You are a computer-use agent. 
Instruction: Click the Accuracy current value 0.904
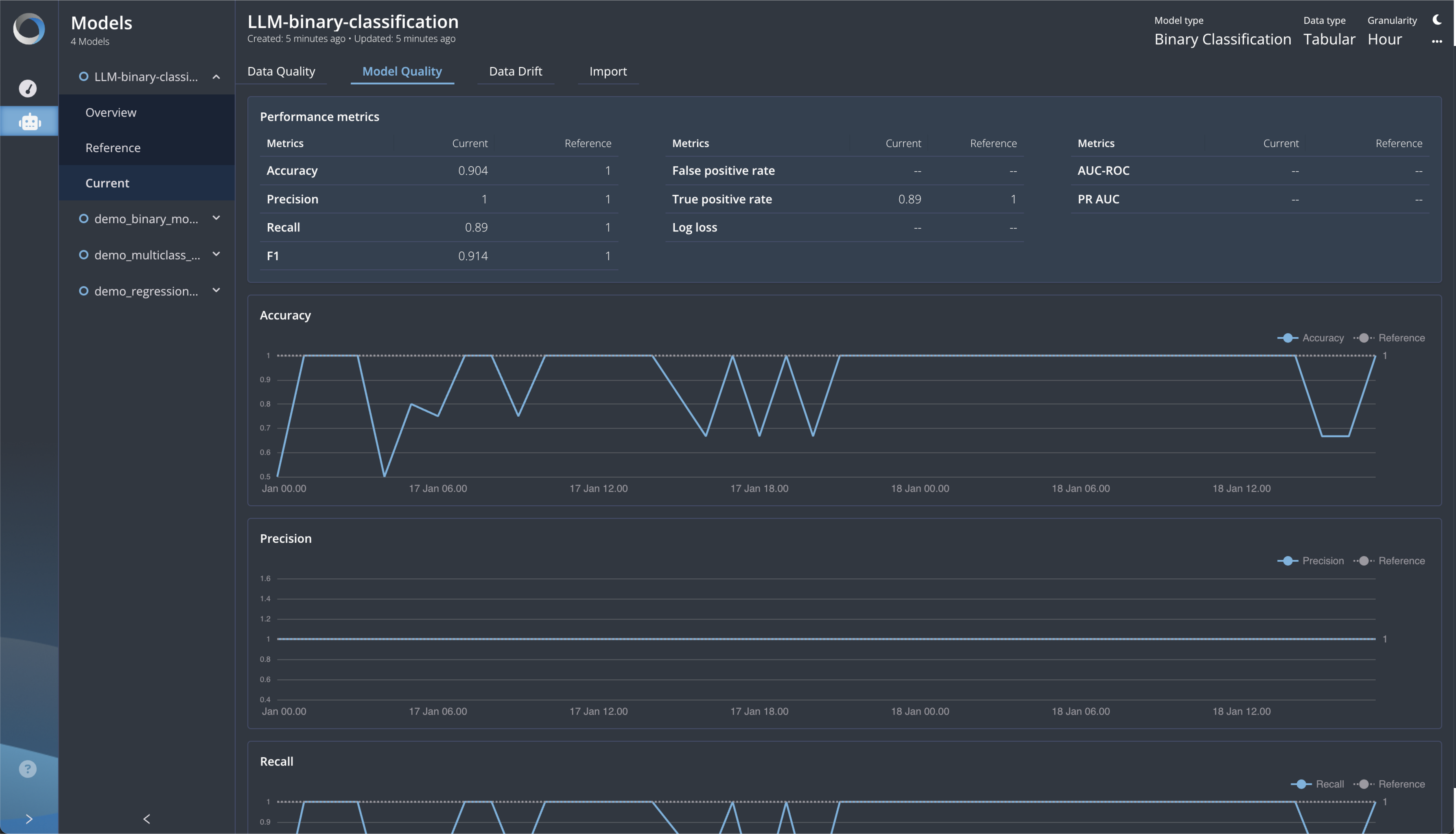pyautogui.click(x=472, y=171)
